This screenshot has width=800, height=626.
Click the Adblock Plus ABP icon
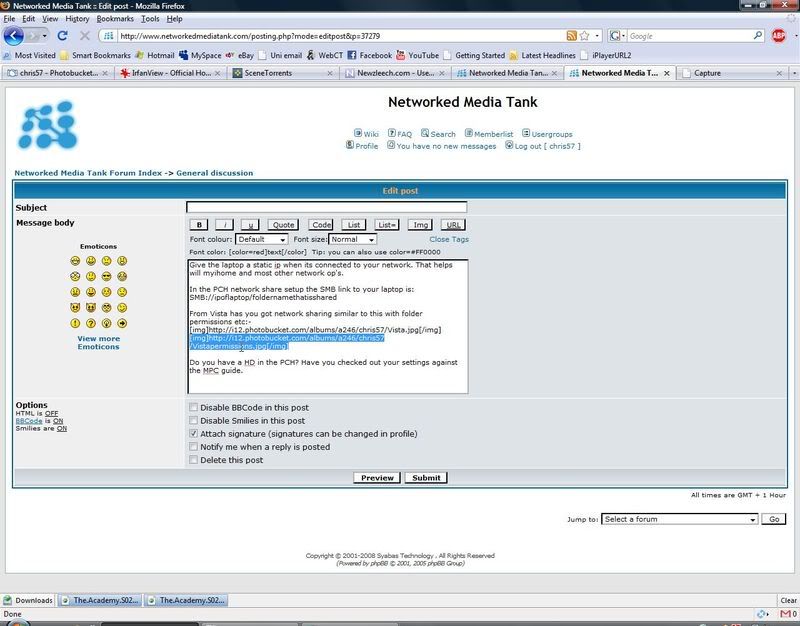click(x=779, y=36)
